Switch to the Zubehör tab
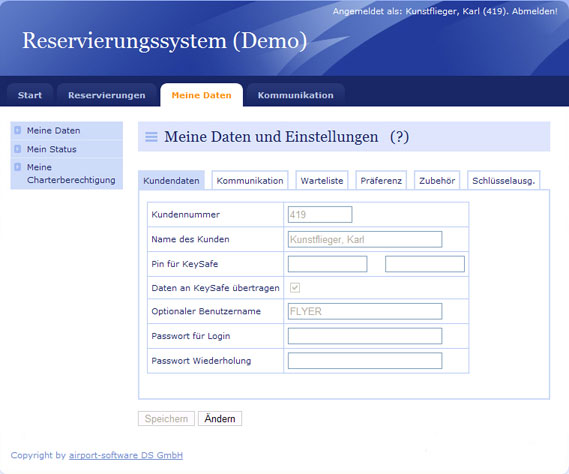This screenshot has height=474, width=569. tap(437, 180)
